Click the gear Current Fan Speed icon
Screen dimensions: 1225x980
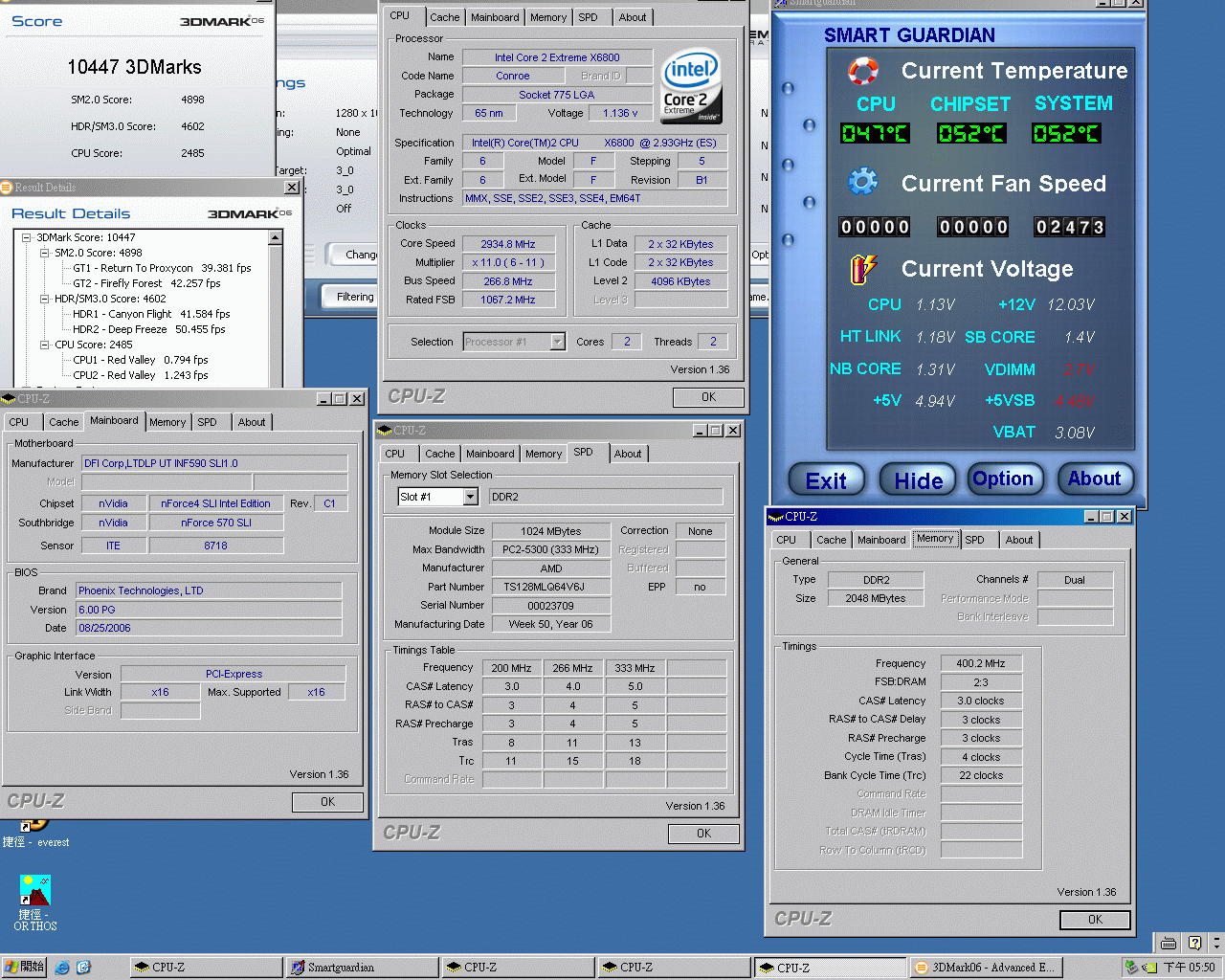[862, 182]
